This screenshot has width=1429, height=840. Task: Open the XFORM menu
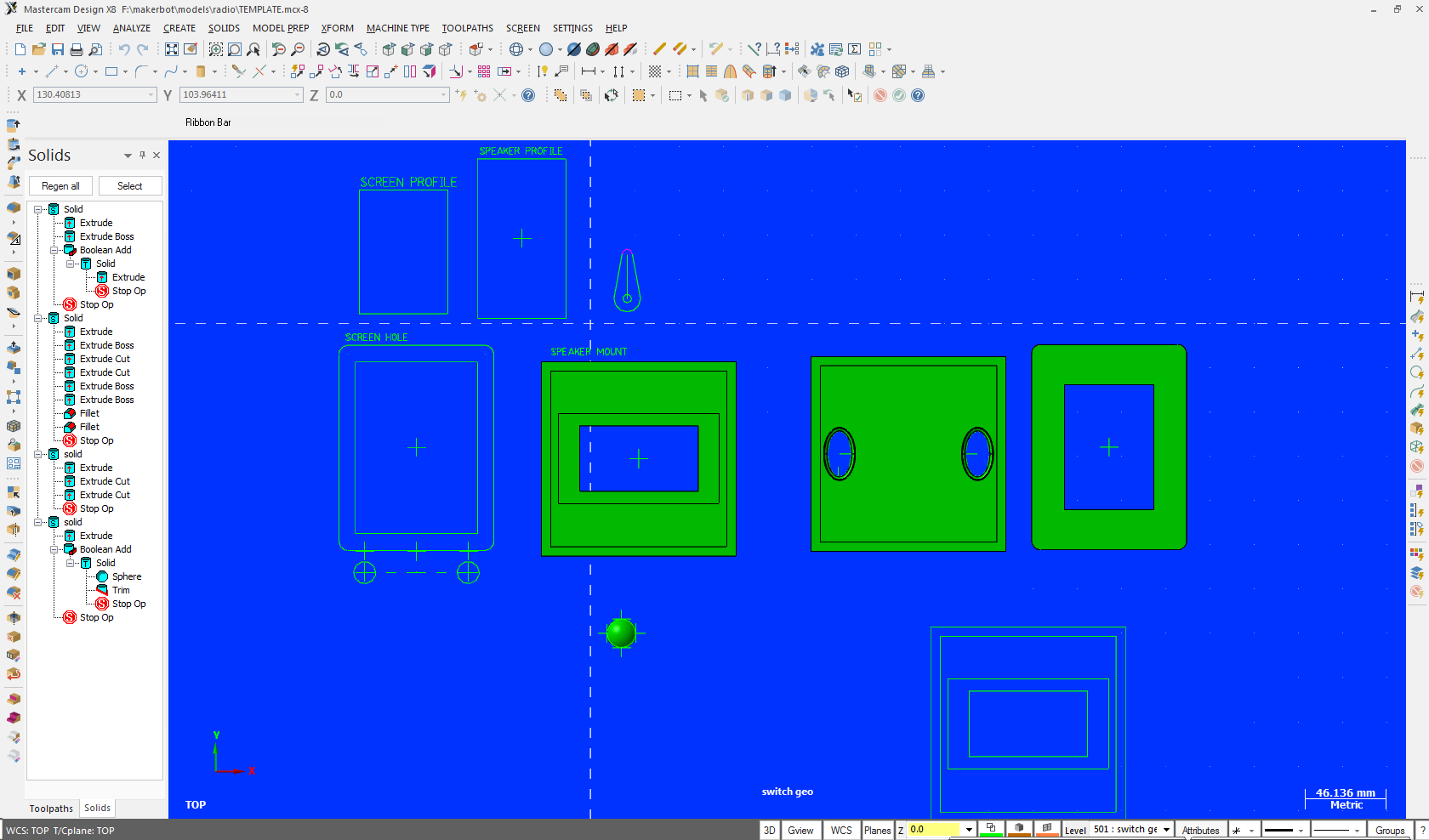[338, 28]
